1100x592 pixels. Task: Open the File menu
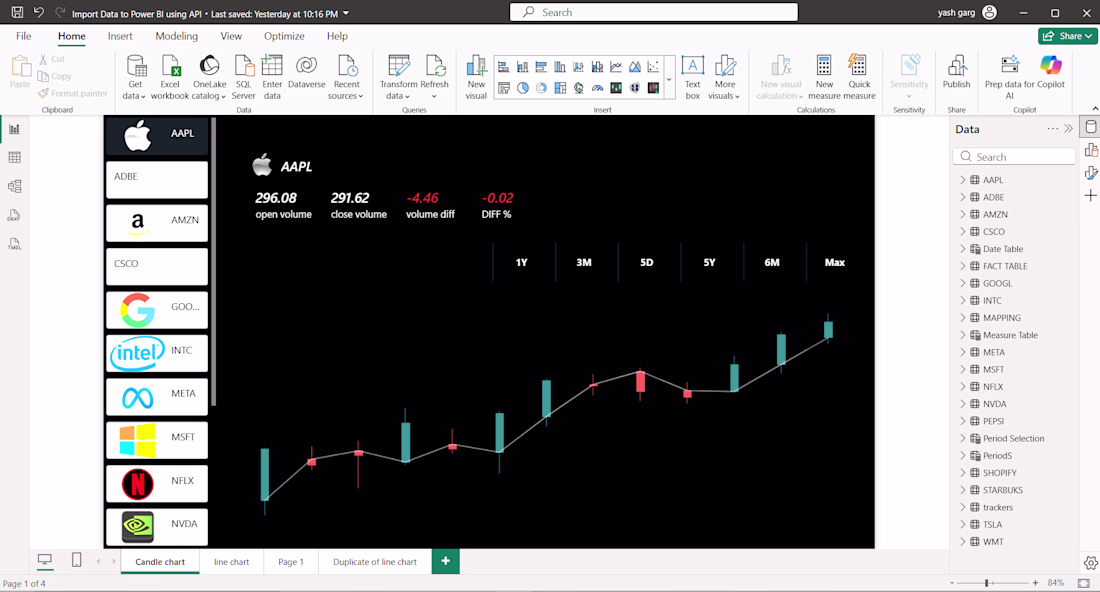pos(24,36)
